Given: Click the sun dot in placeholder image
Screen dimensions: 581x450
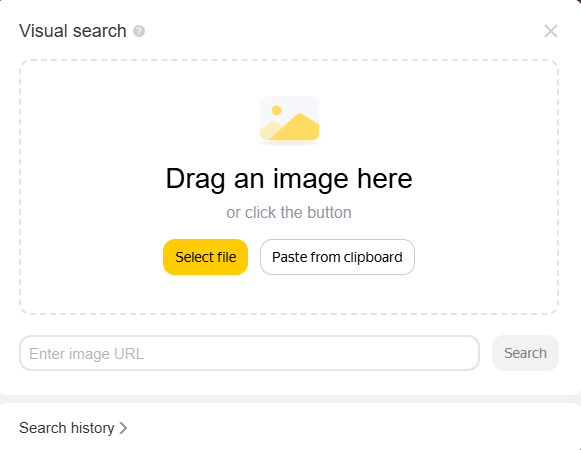Looking at the screenshot, I should (276, 110).
